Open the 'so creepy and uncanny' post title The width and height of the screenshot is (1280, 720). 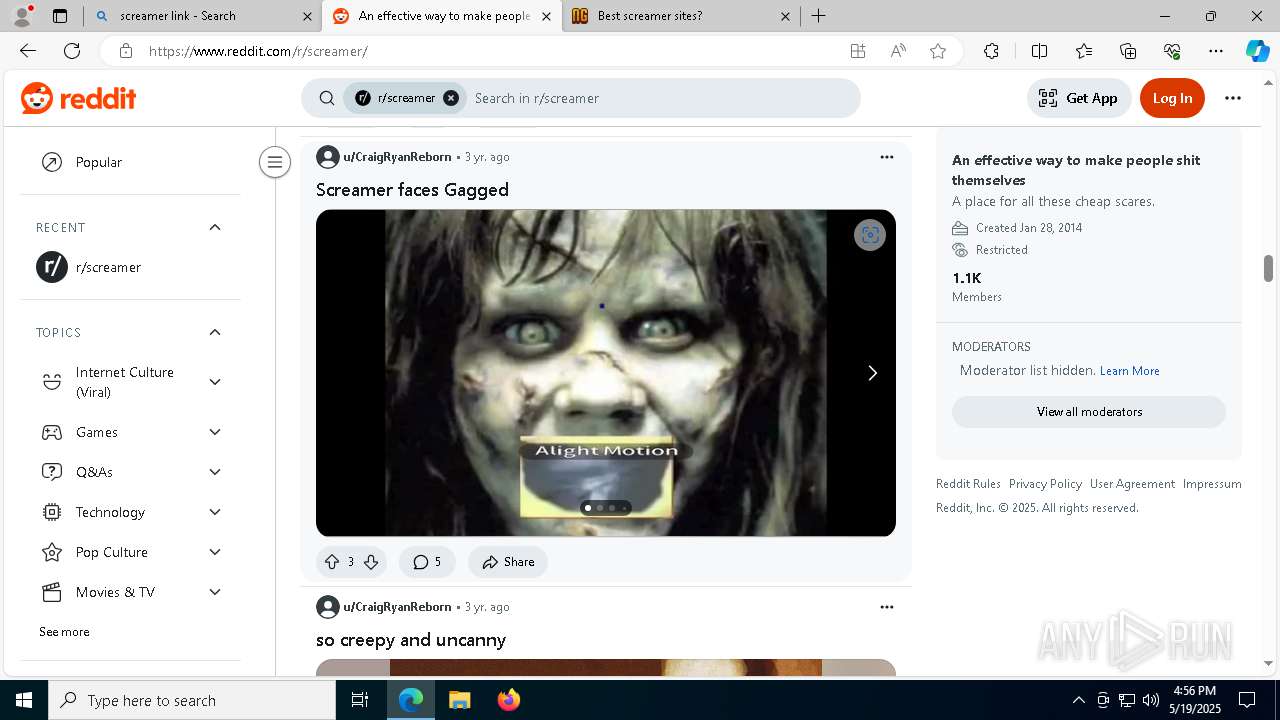411,640
